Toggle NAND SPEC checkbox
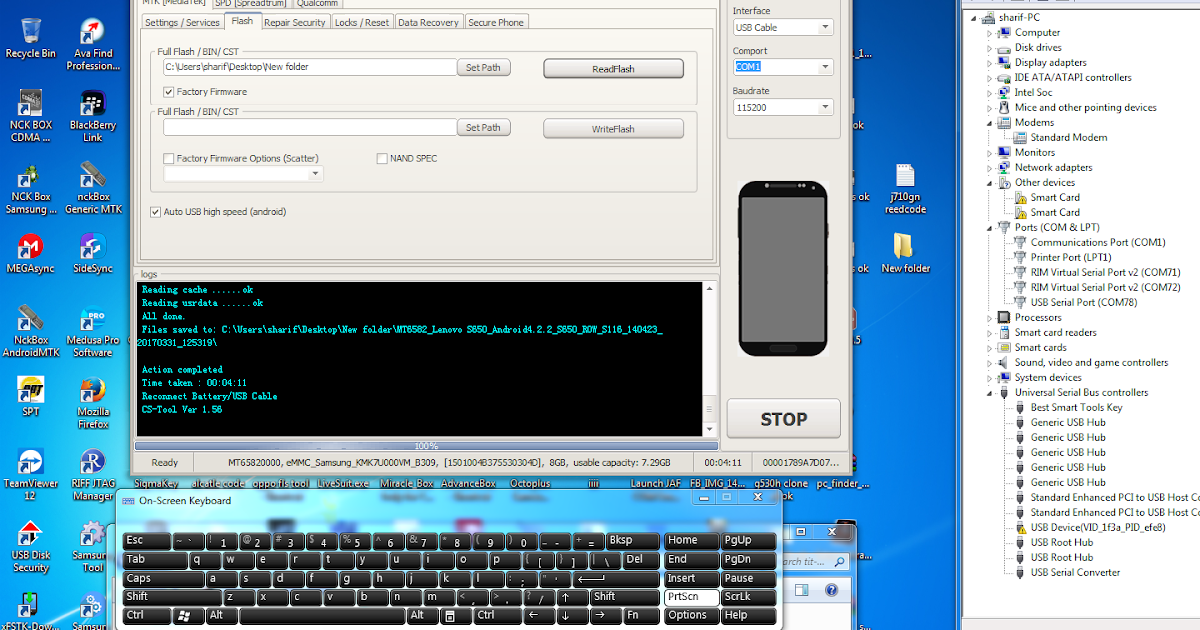The width and height of the screenshot is (1200, 630). 382,158
